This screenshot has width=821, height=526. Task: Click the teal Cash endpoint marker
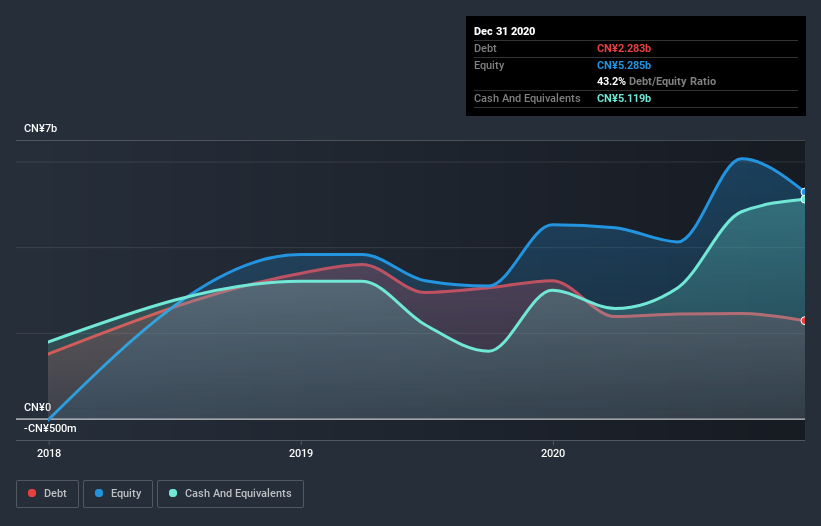[x=804, y=199]
